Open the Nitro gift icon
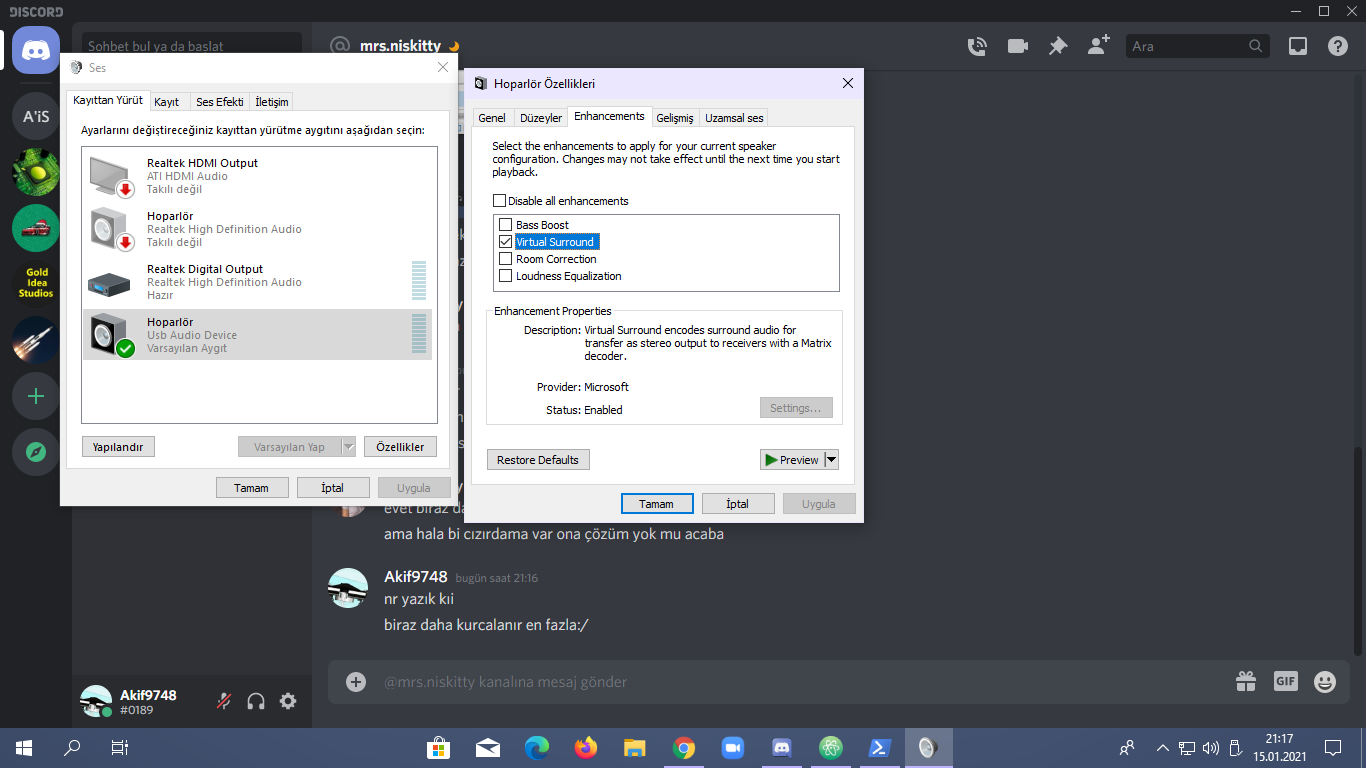The height and width of the screenshot is (768, 1366). tap(1246, 682)
